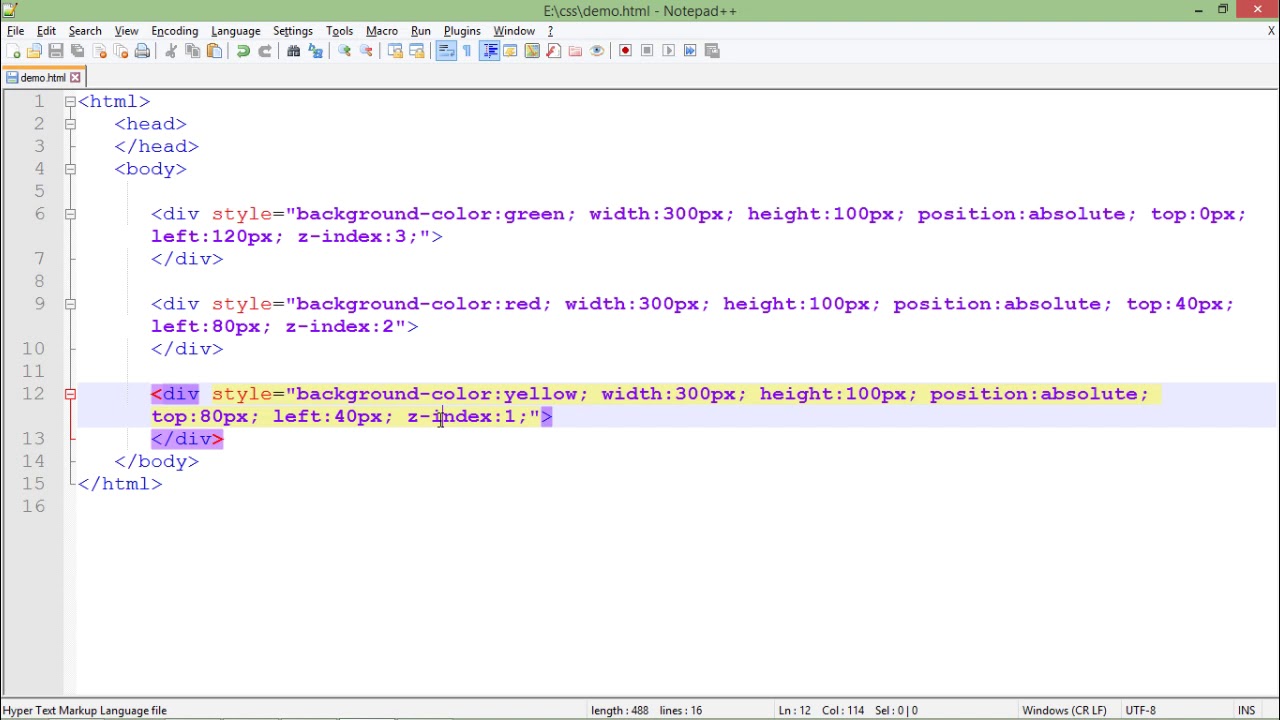This screenshot has height=720, width=1280.
Task: Click the Save All toolbar icon
Action: (x=78, y=51)
